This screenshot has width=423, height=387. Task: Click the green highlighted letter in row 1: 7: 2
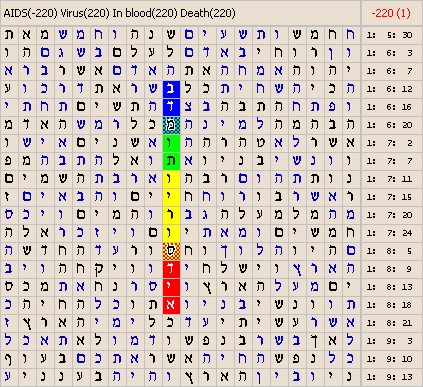(171, 143)
